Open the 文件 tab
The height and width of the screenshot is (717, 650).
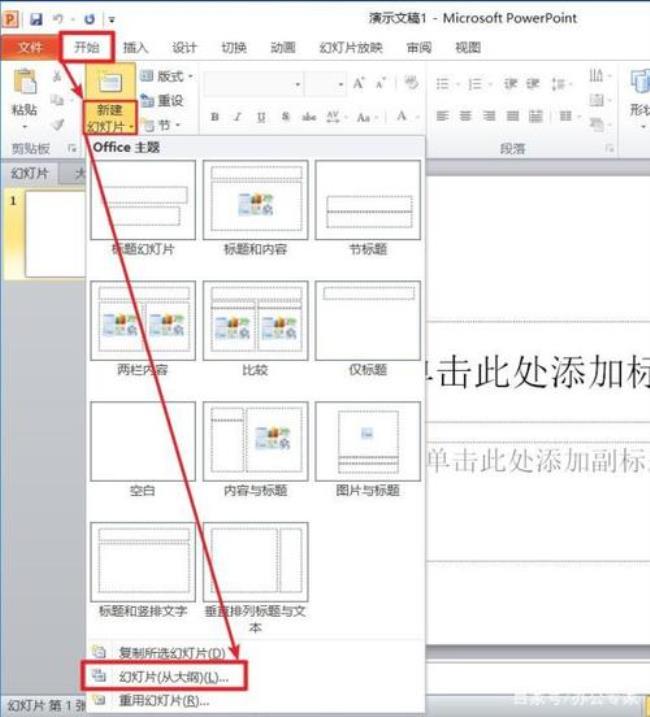click(x=30, y=47)
